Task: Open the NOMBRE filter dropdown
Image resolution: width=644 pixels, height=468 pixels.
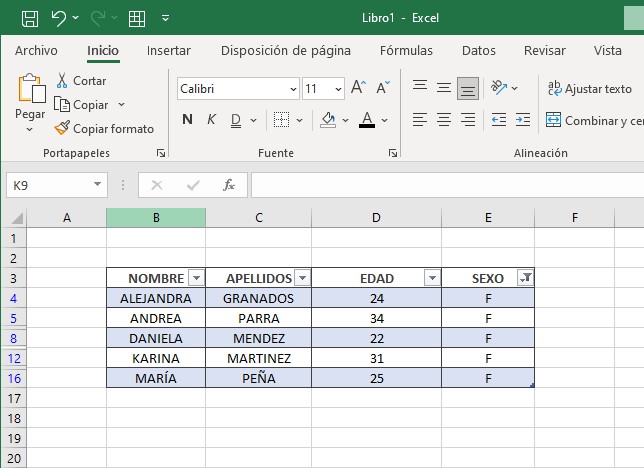Action: [x=196, y=278]
